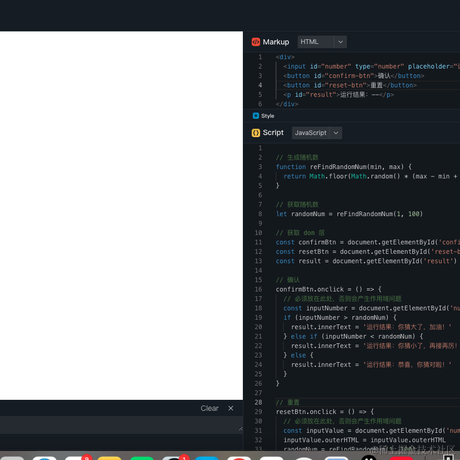Viewport: 460px width, 460px height.
Task: Clear the console output
Action: click(209, 408)
